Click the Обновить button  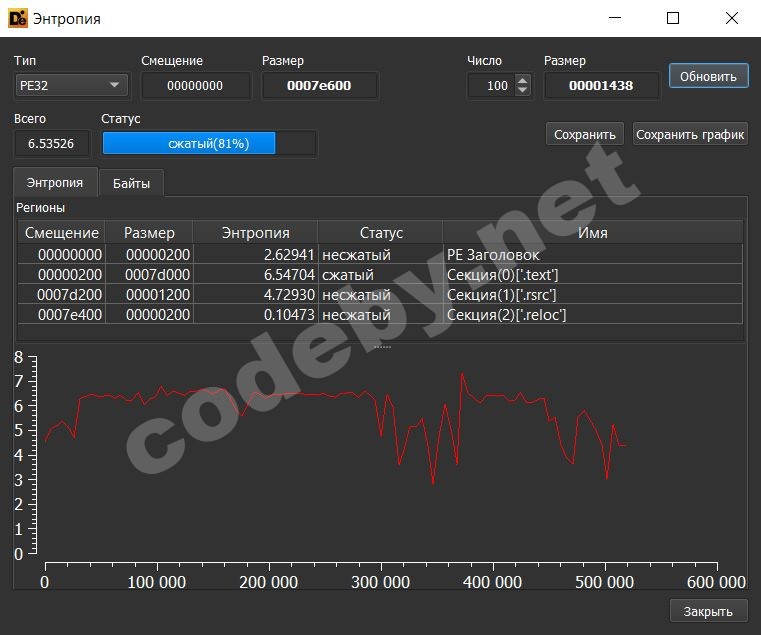tap(708, 76)
